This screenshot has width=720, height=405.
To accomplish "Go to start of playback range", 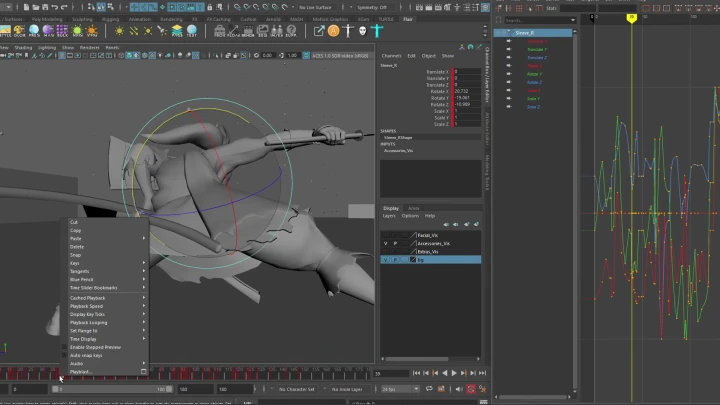I will 416,373.
